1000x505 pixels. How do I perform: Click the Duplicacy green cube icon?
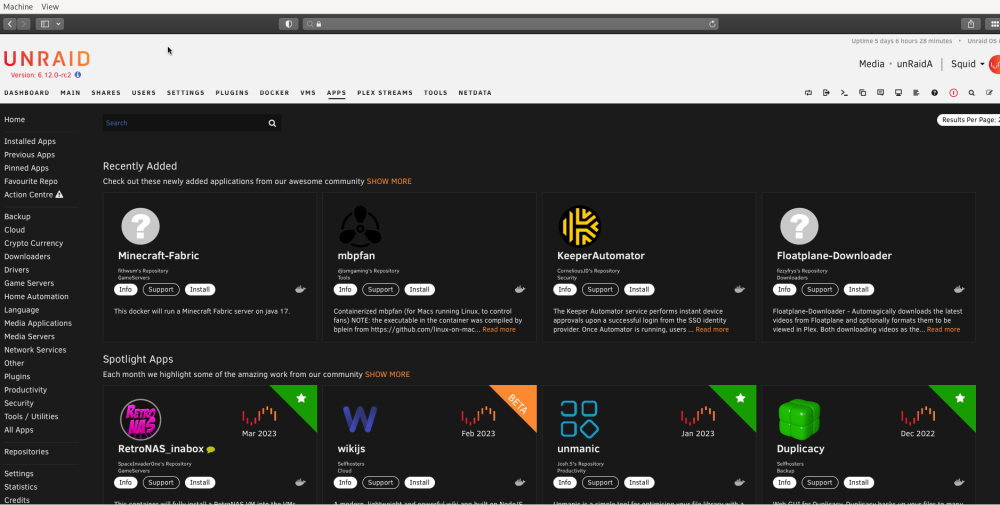pos(799,420)
